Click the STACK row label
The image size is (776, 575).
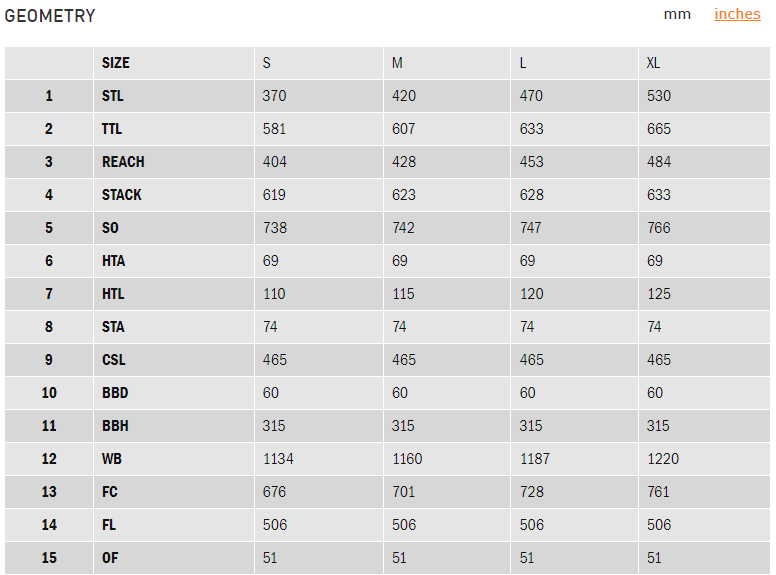pyautogui.click(x=122, y=195)
